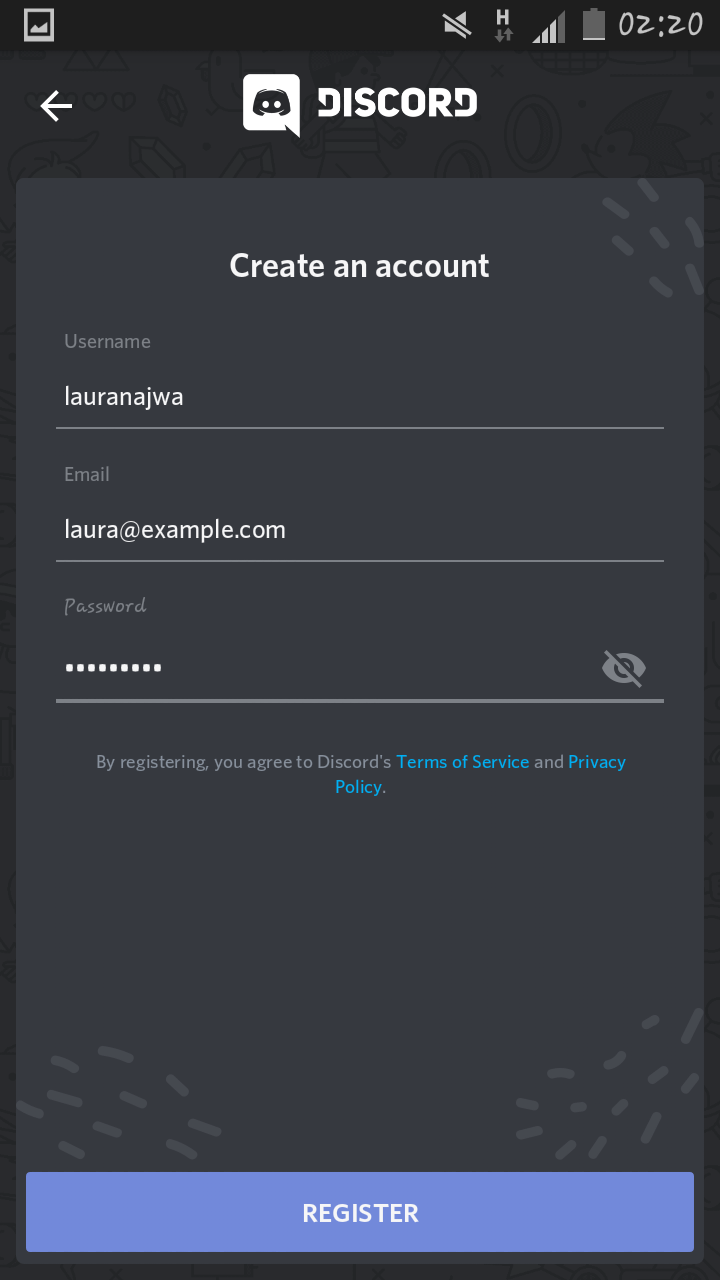Open the Privacy Policy link
Viewport: 720px width, 1280px height.
pyautogui.click(x=480, y=774)
